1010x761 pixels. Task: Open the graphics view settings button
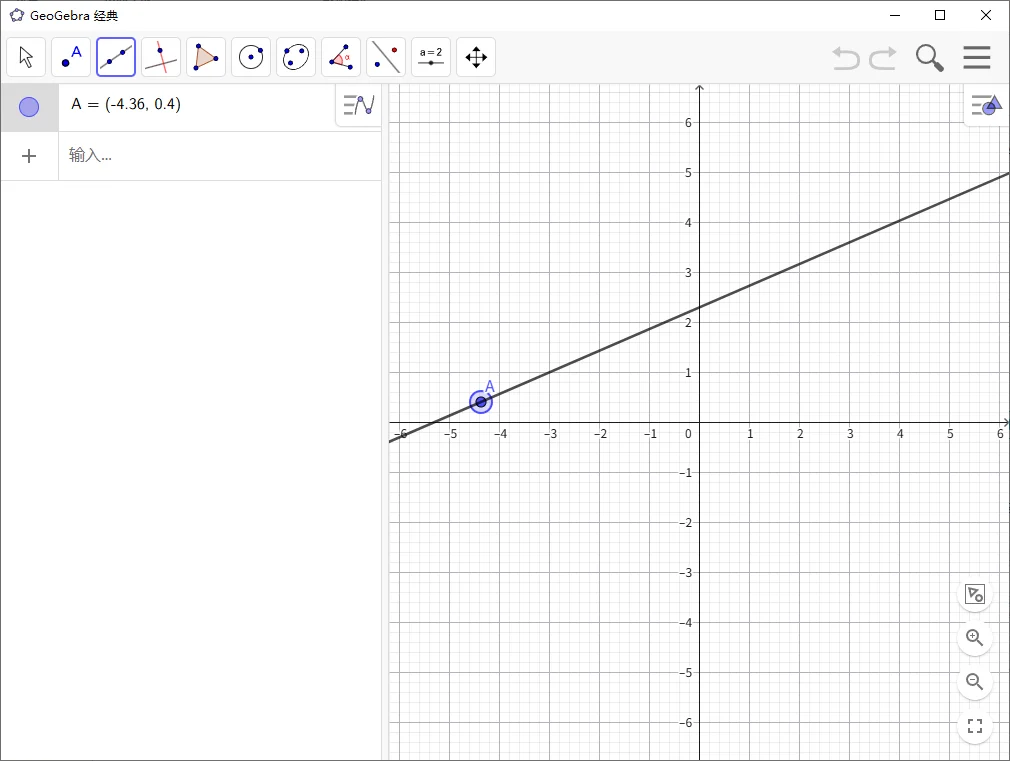click(975, 594)
